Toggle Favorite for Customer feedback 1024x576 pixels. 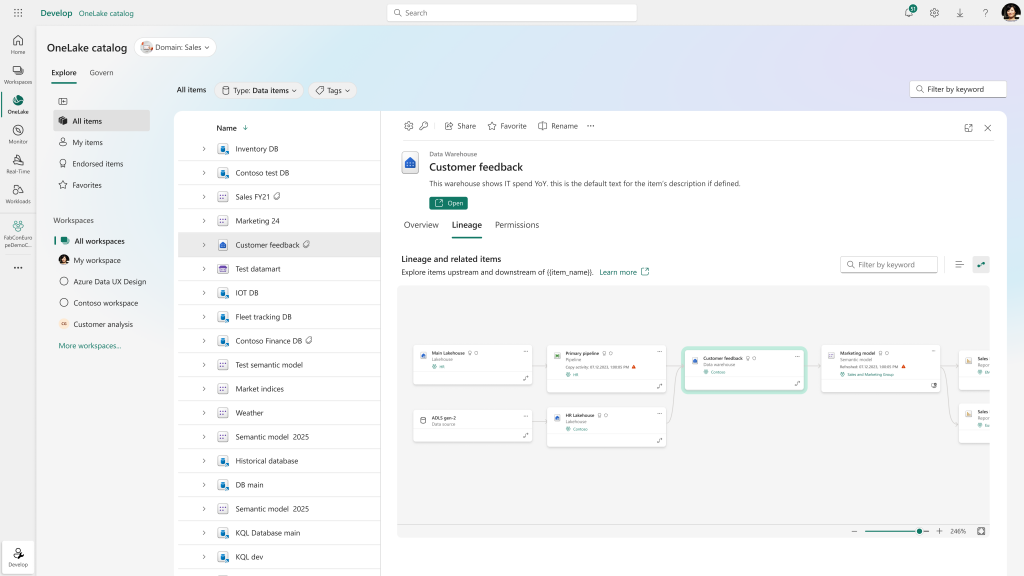[x=507, y=126]
